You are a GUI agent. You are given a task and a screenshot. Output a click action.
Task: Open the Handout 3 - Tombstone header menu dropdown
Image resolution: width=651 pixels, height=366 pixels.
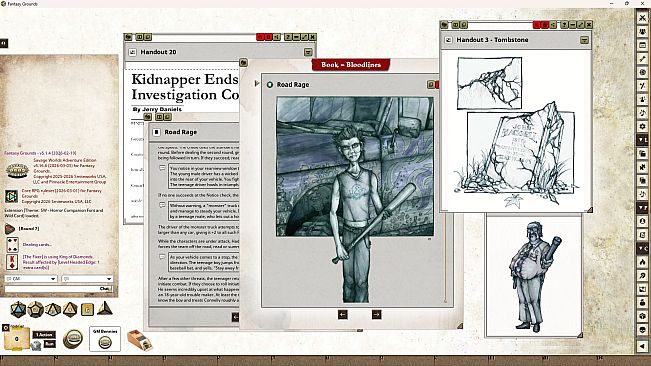(x=584, y=40)
